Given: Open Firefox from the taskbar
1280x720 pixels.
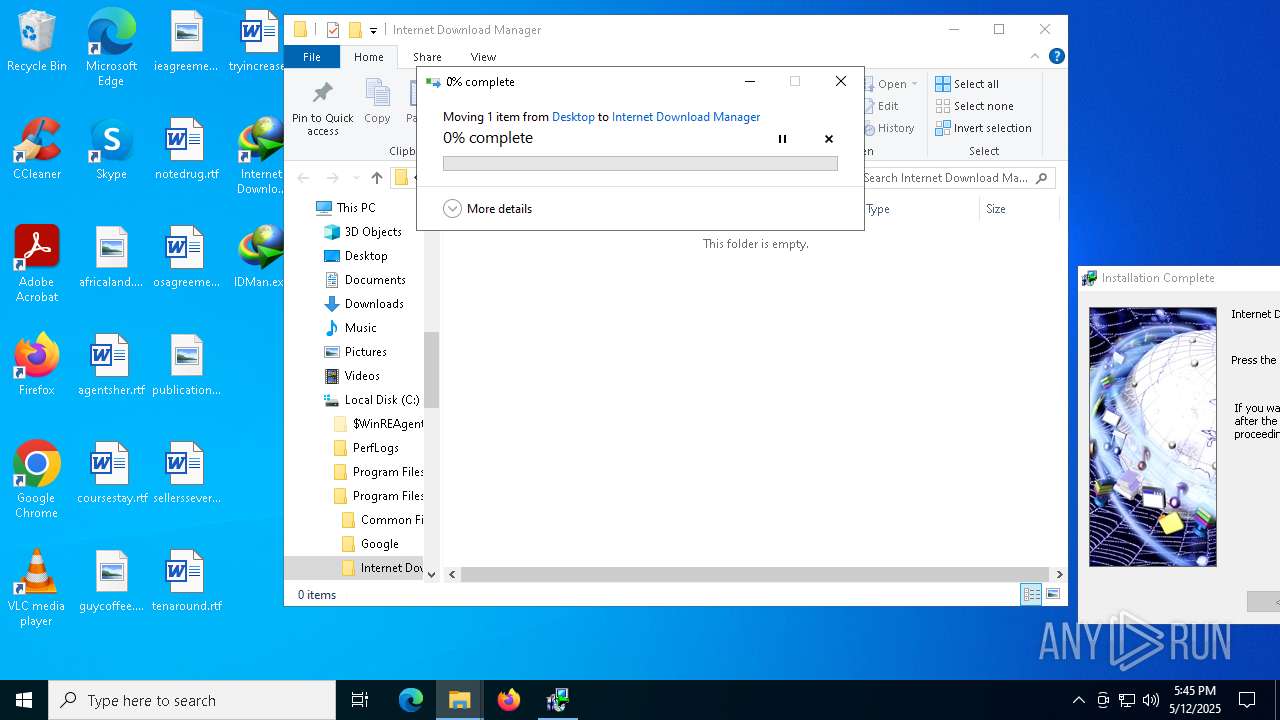Looking at the screenshot, I should click(509, 700).
